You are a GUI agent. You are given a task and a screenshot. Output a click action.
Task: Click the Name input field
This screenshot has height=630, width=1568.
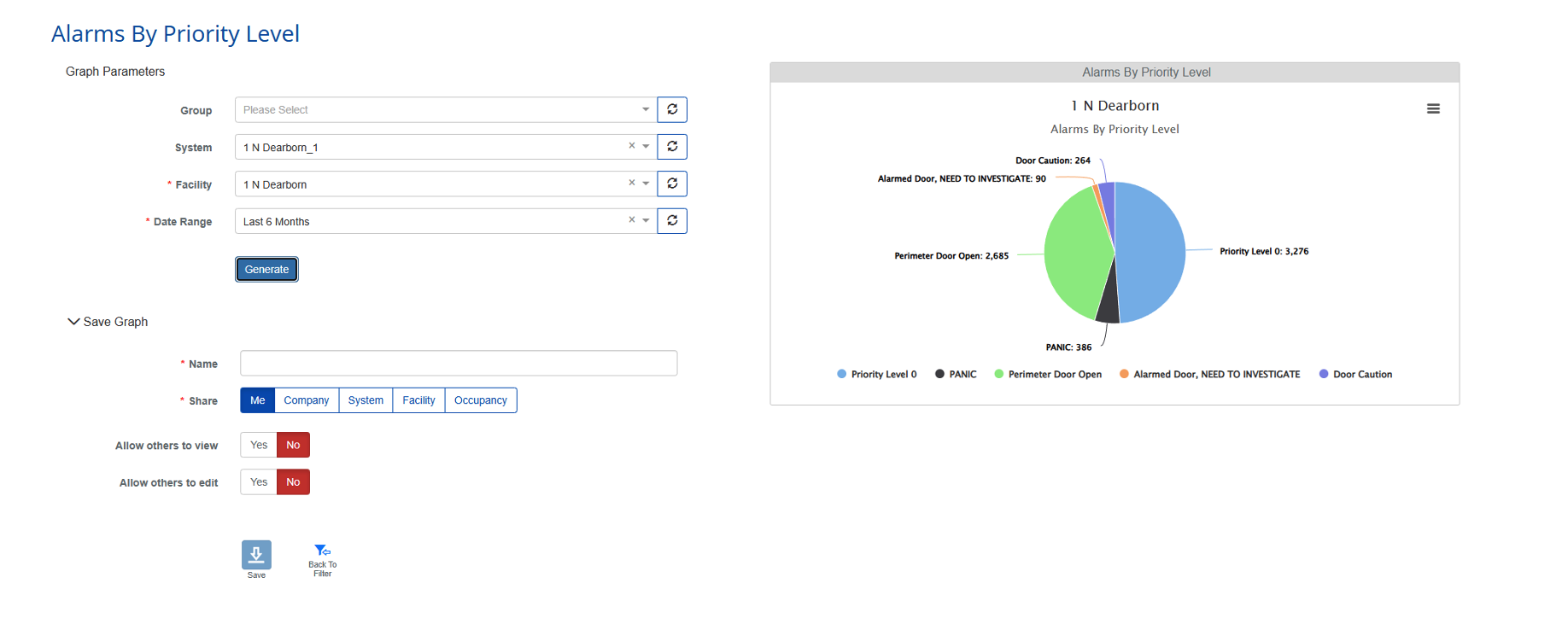(x=459, y=363)
